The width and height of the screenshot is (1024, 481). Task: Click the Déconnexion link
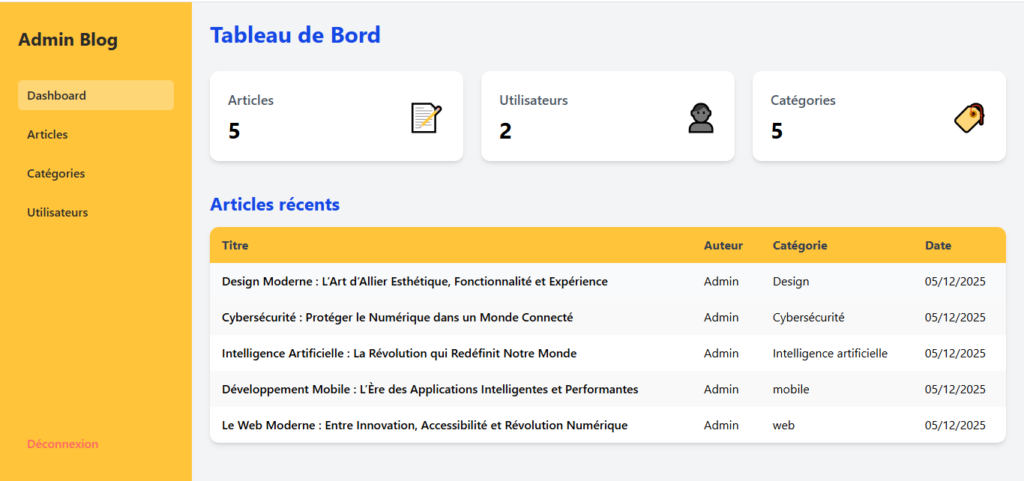click(63, 444)
